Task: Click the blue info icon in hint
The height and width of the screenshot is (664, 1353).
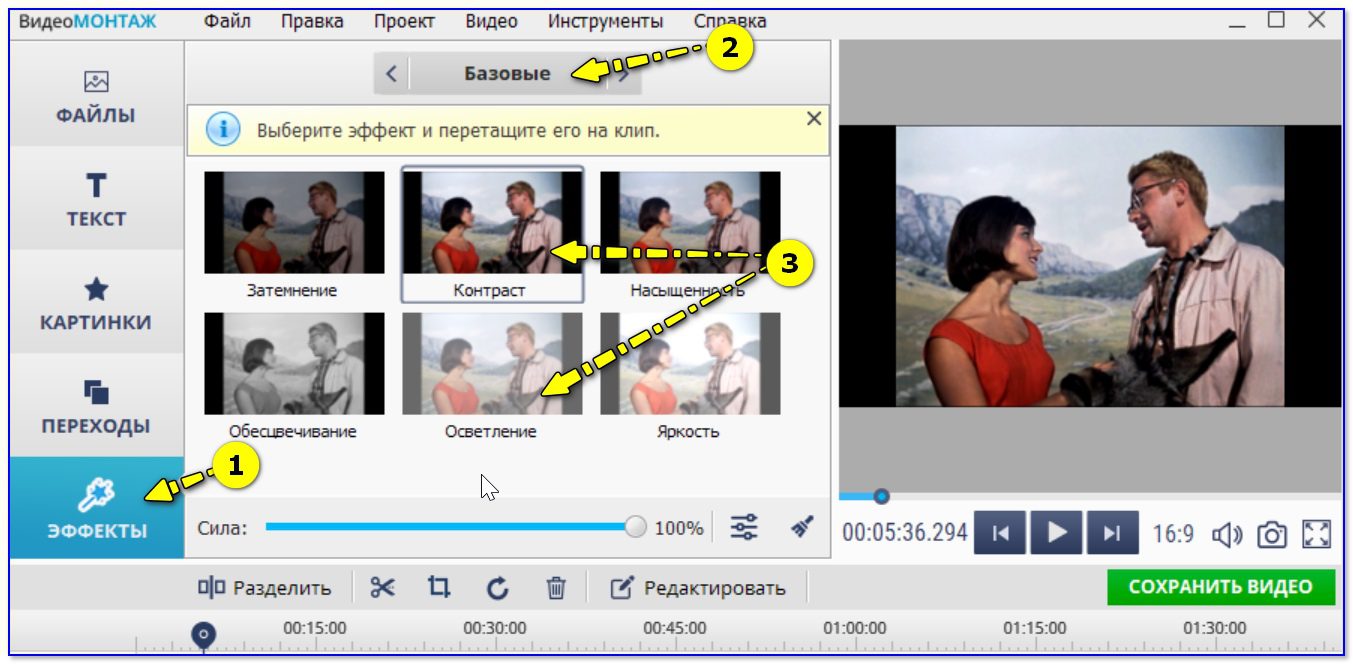Action: point(222,130)
